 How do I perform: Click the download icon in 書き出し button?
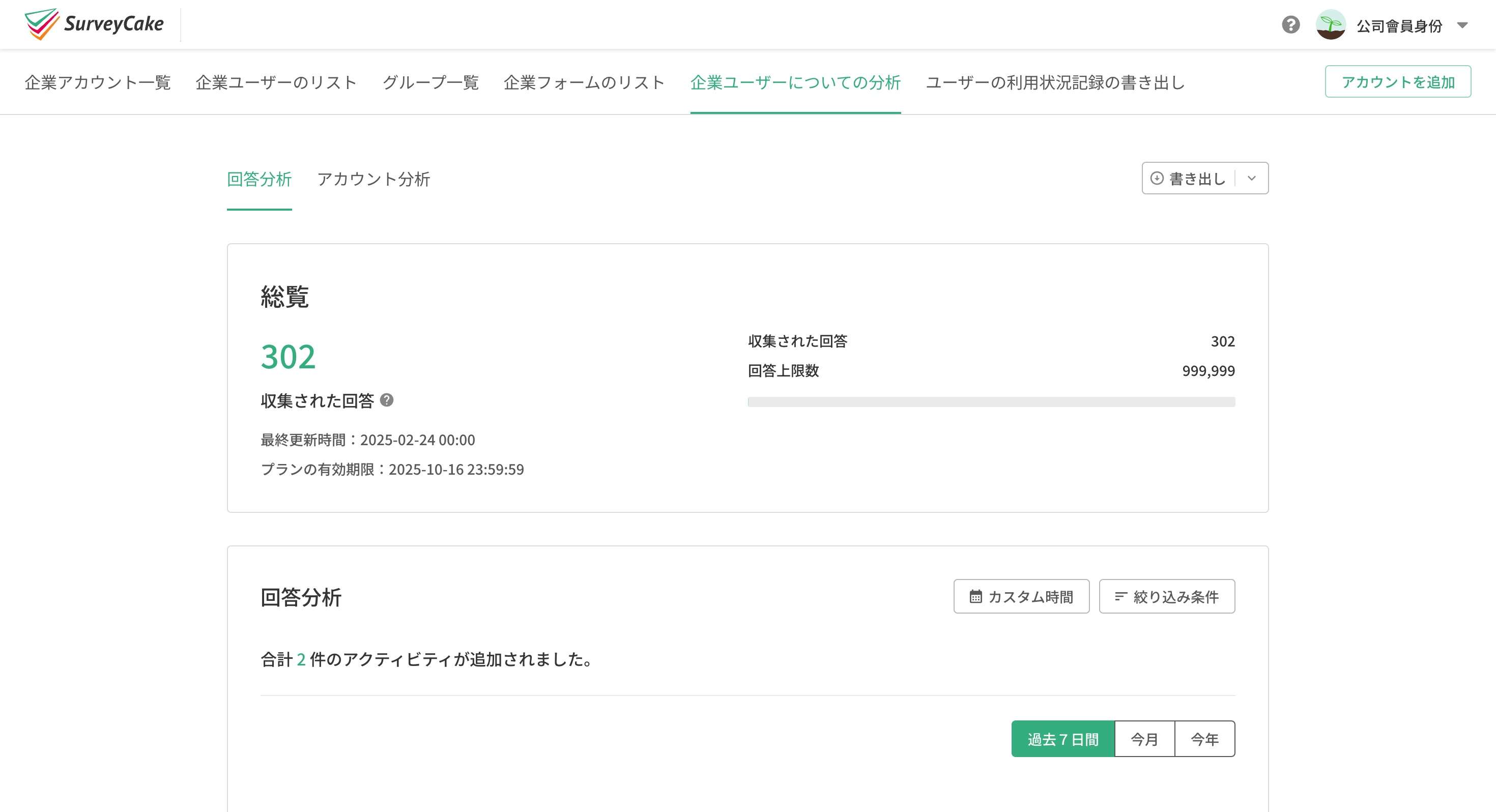coord(1158,178)
